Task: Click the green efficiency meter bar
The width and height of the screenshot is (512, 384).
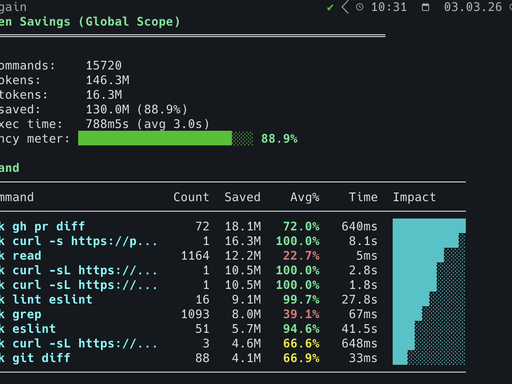Action: (x=166, y=138)
